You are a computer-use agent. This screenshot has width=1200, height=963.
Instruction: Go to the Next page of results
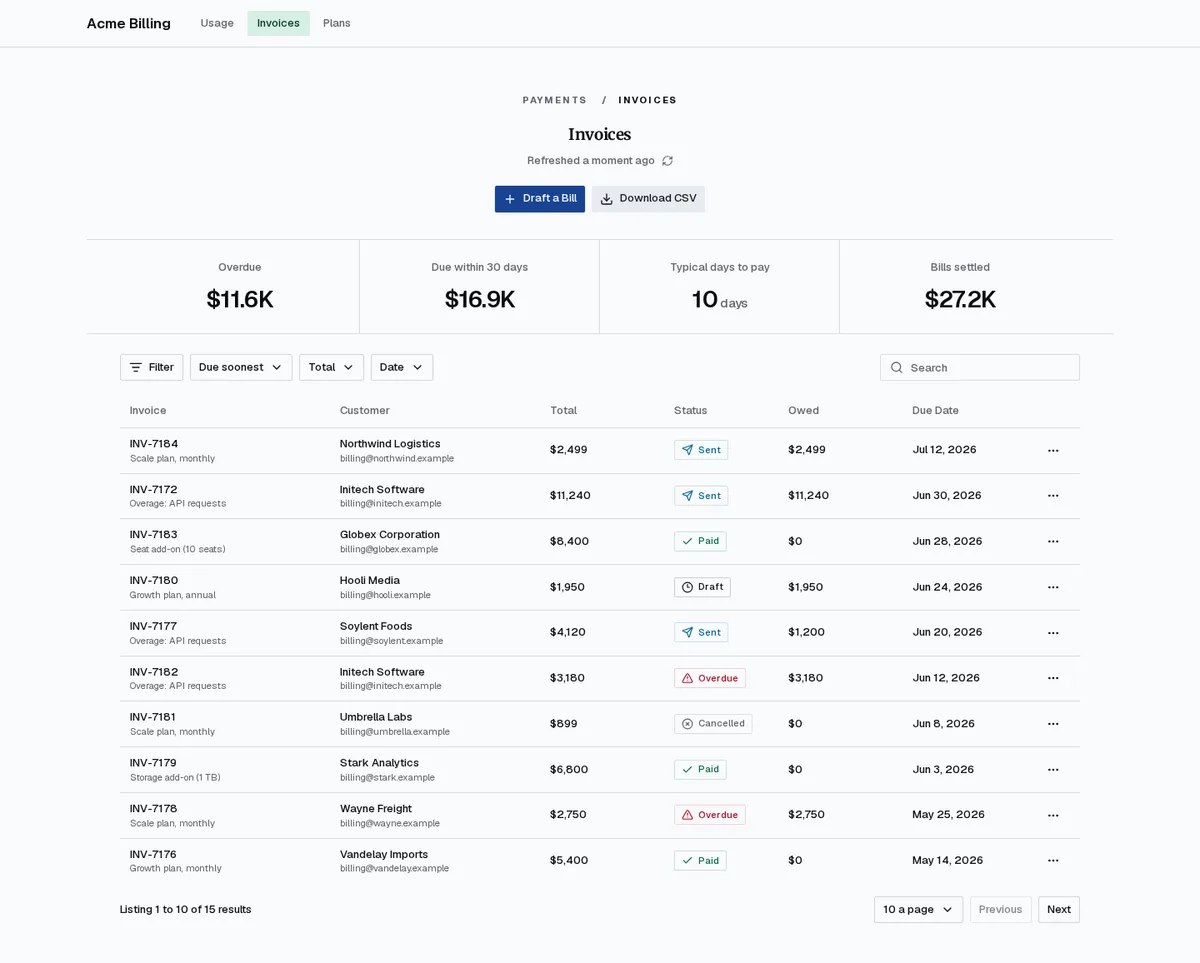[1059, 909]
